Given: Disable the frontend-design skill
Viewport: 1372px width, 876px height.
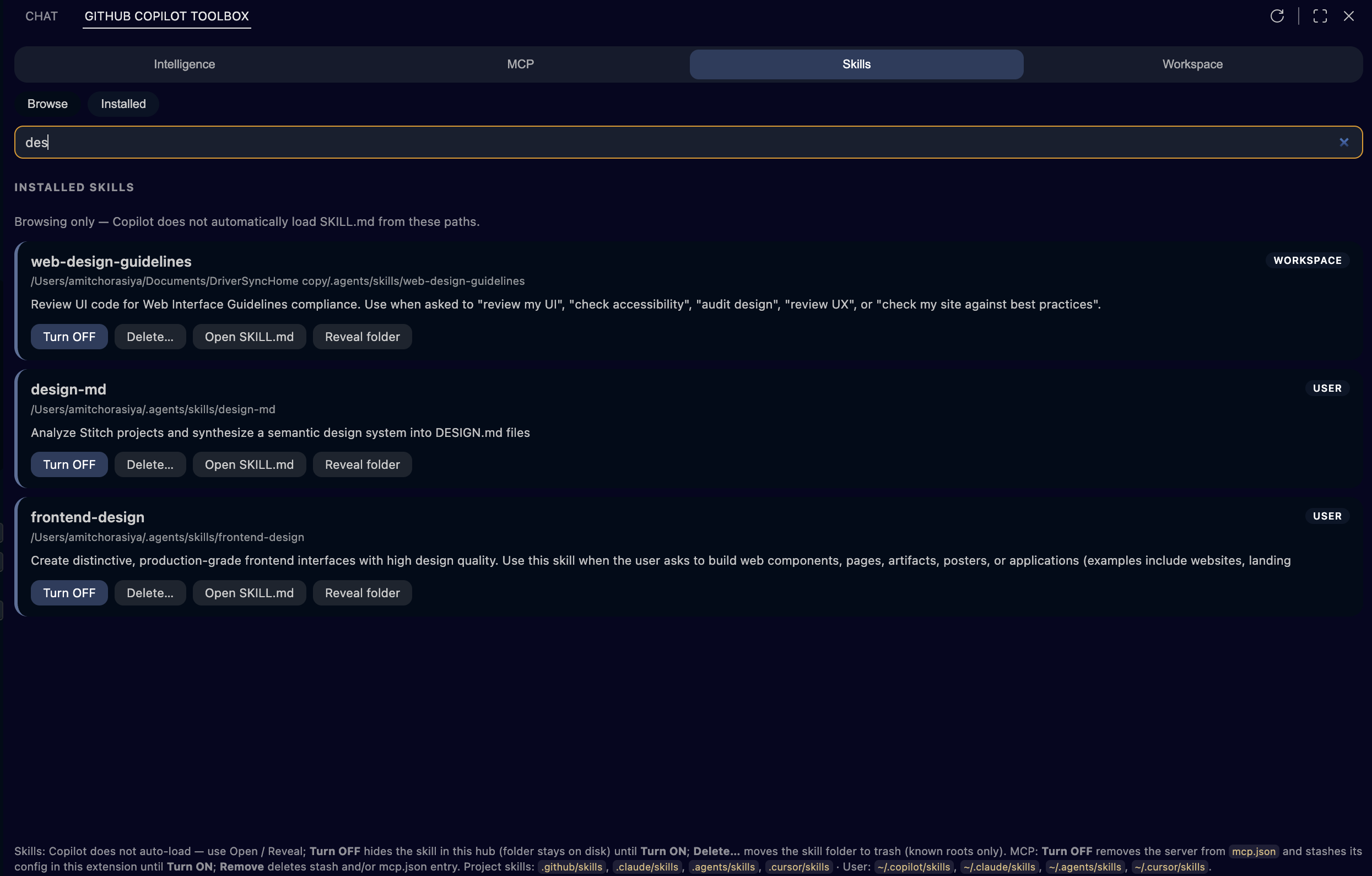Looking at the screenshot, I should pyautogui.click(x=69, y=592).
